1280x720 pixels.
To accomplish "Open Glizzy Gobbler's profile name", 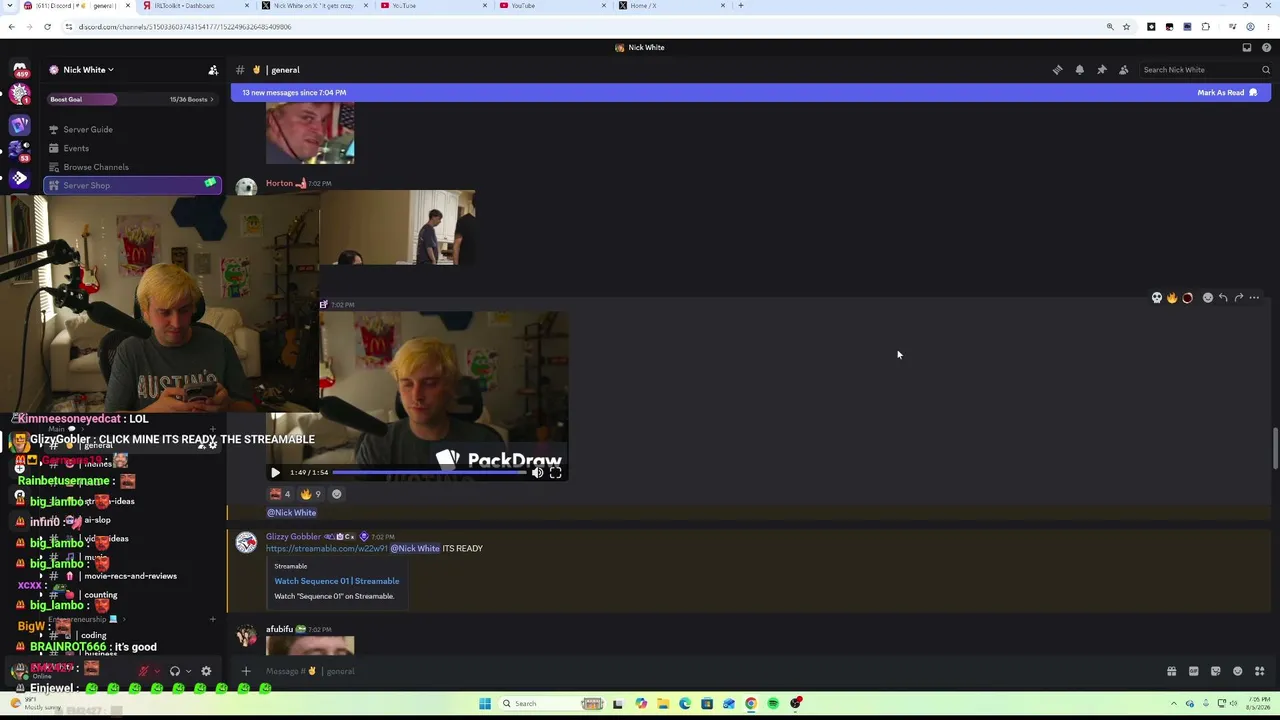I will click(293, 537).
